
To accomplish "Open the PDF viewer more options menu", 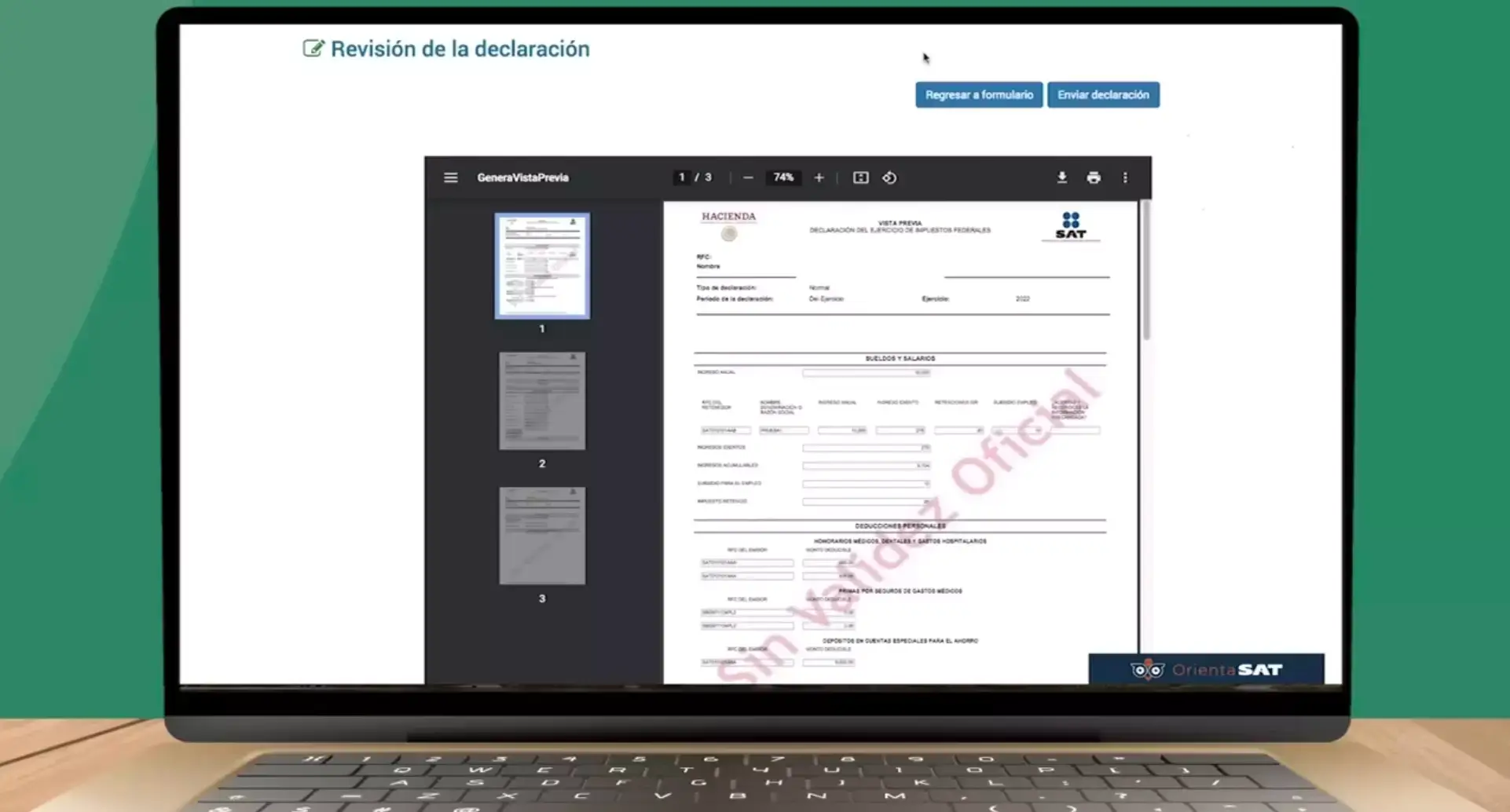I will pyautogui.click(x=1125, y=177).
